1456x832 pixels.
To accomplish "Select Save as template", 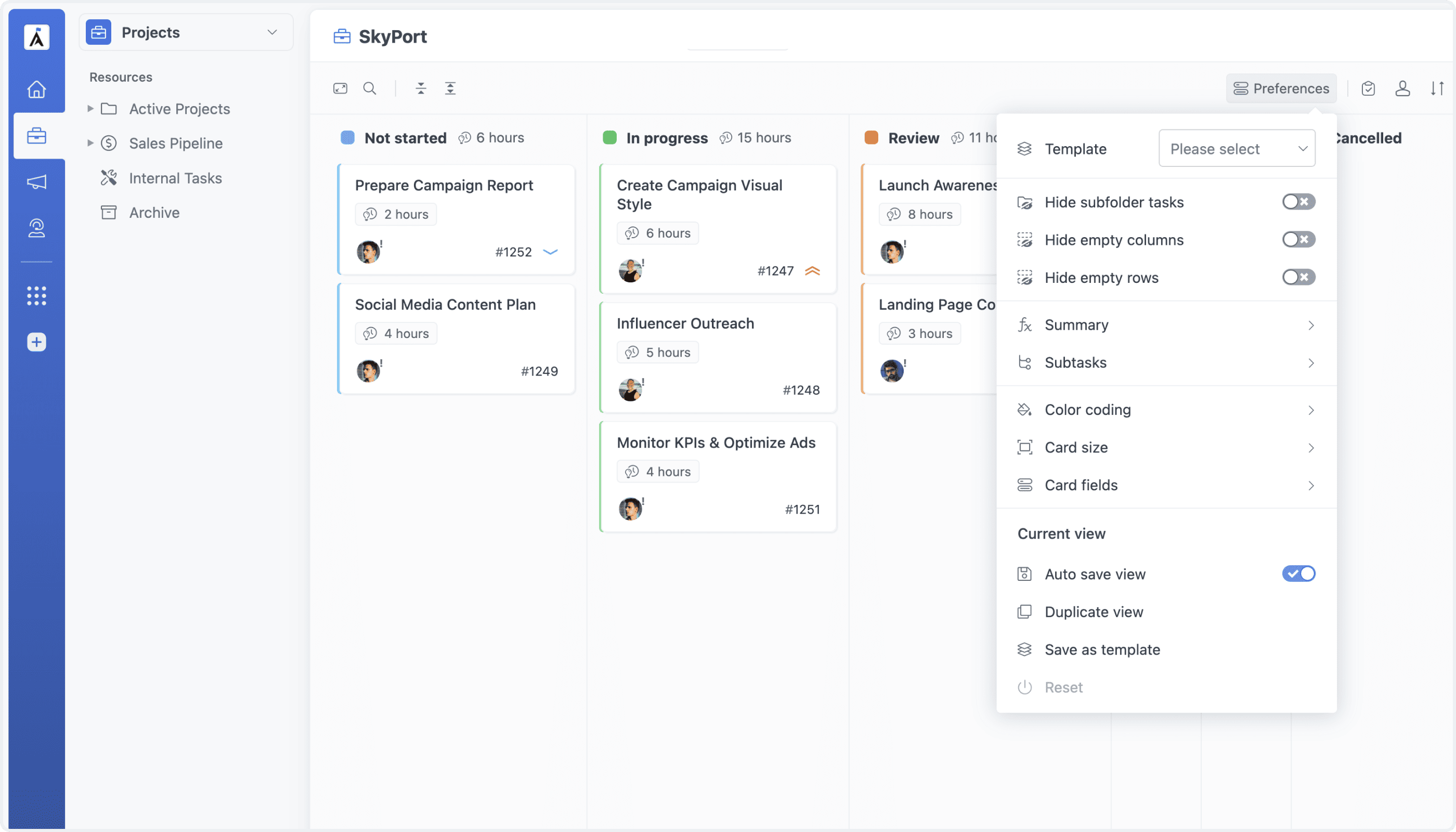I will pyautogui.click(x=1102, y=649).
